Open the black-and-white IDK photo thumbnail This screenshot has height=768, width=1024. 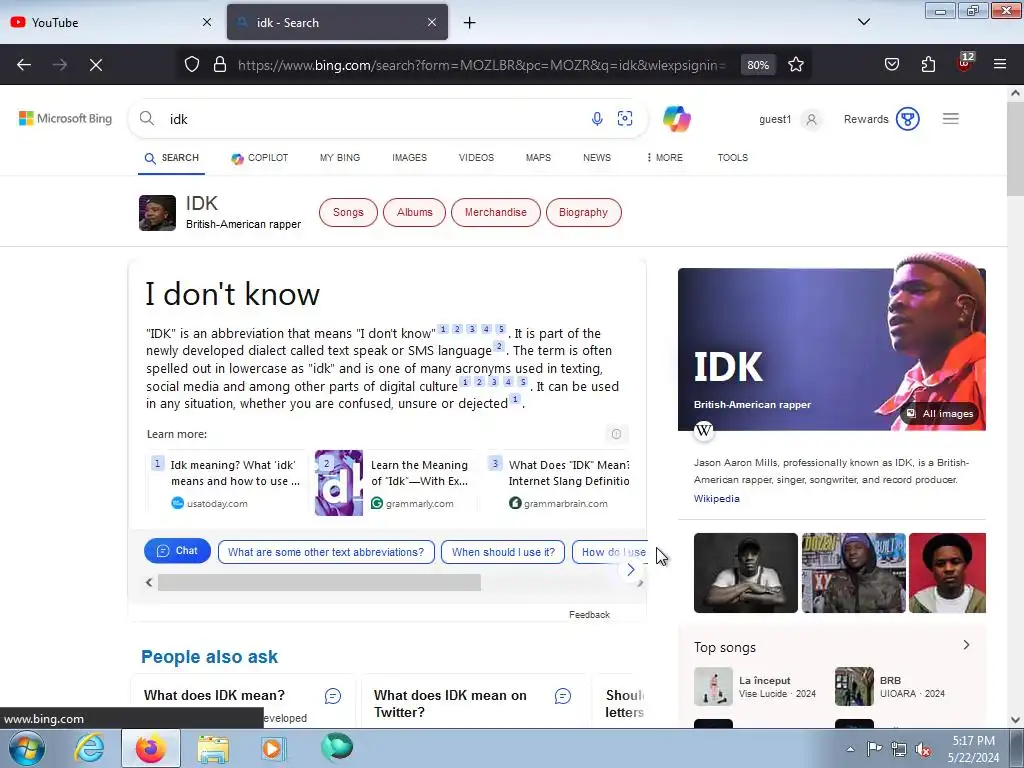tap(745, 573)
